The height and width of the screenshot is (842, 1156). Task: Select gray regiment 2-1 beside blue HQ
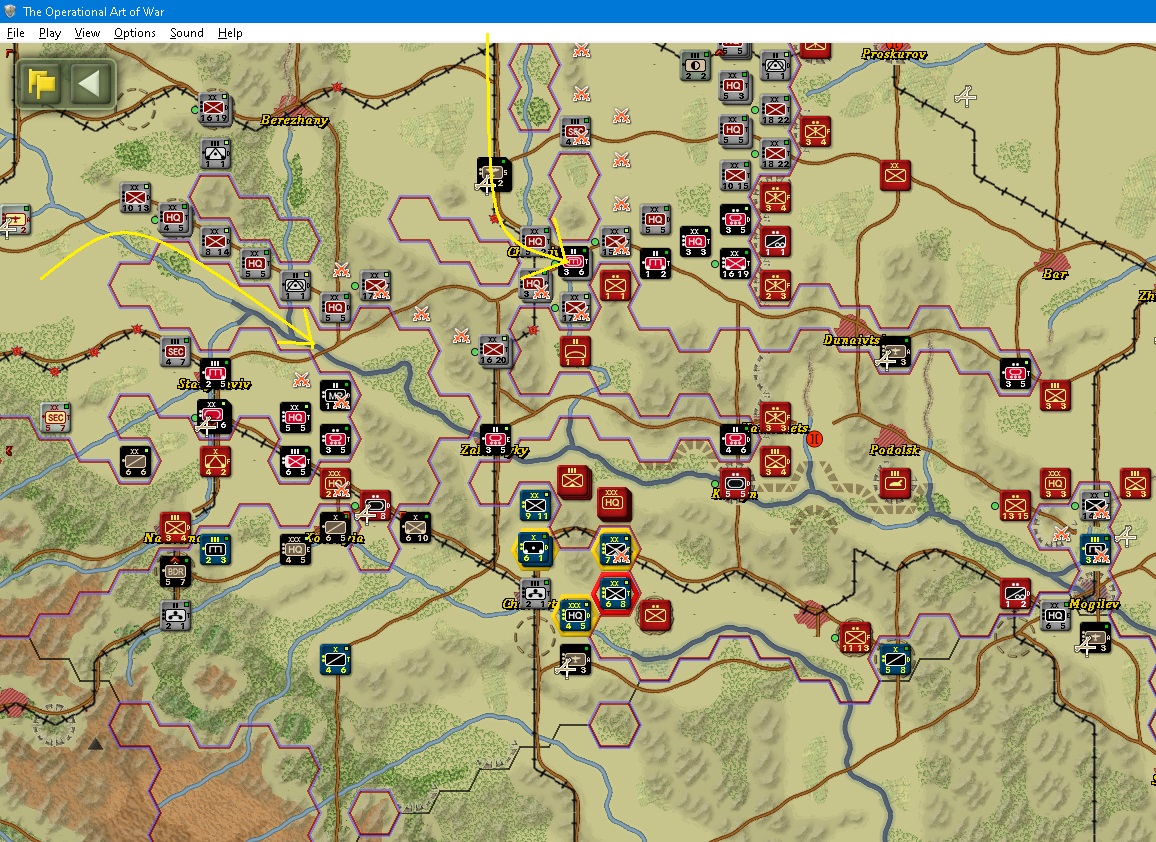coord(536,594)
